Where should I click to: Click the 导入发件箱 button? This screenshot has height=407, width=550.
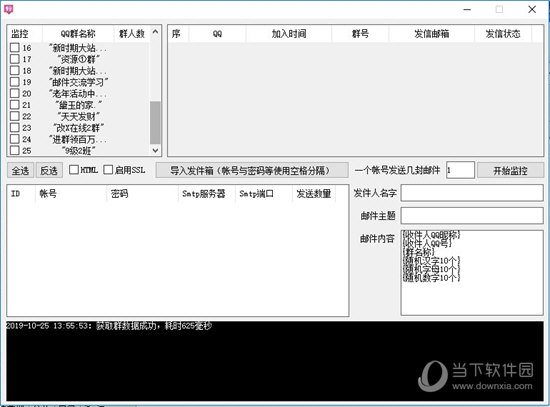252,171
